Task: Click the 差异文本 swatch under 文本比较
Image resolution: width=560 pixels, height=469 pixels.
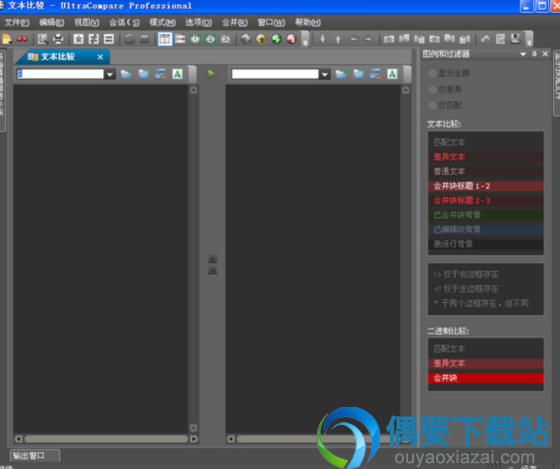Action: tap(486, 157)
